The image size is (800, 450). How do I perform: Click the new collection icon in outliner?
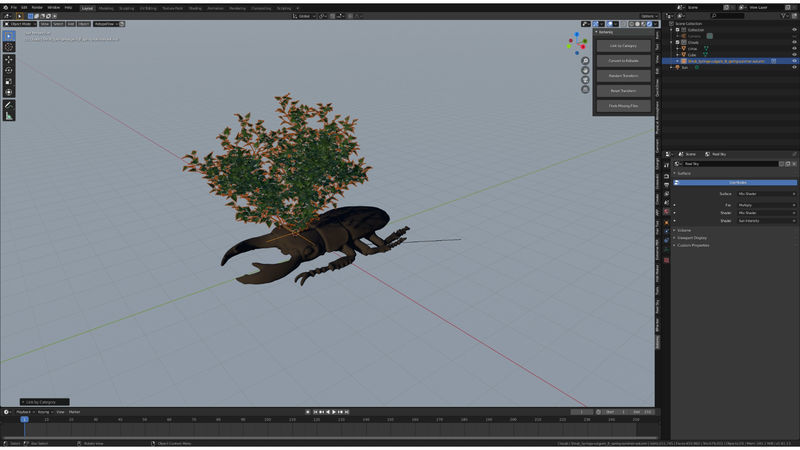[792, 16]
